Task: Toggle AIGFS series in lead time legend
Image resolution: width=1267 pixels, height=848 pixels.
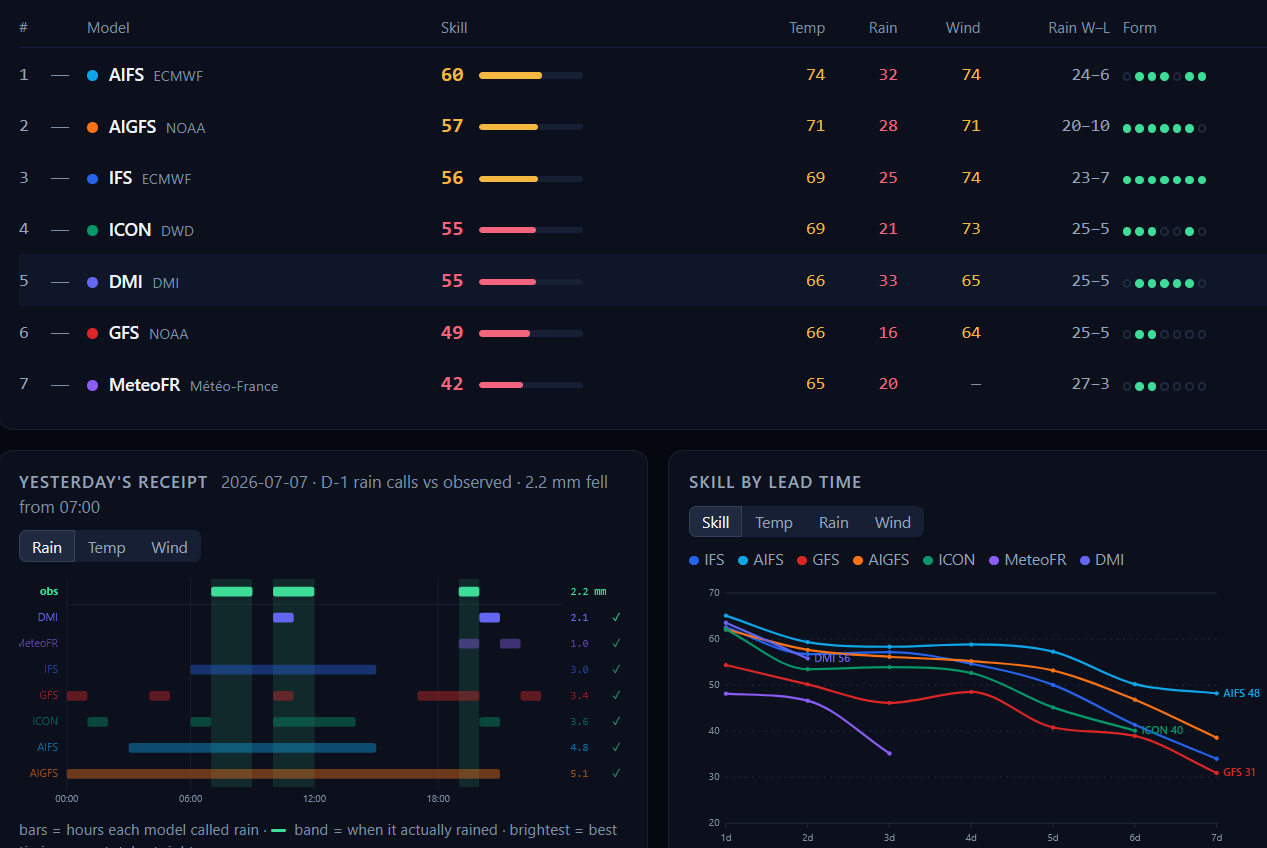Action: (880, 560)
